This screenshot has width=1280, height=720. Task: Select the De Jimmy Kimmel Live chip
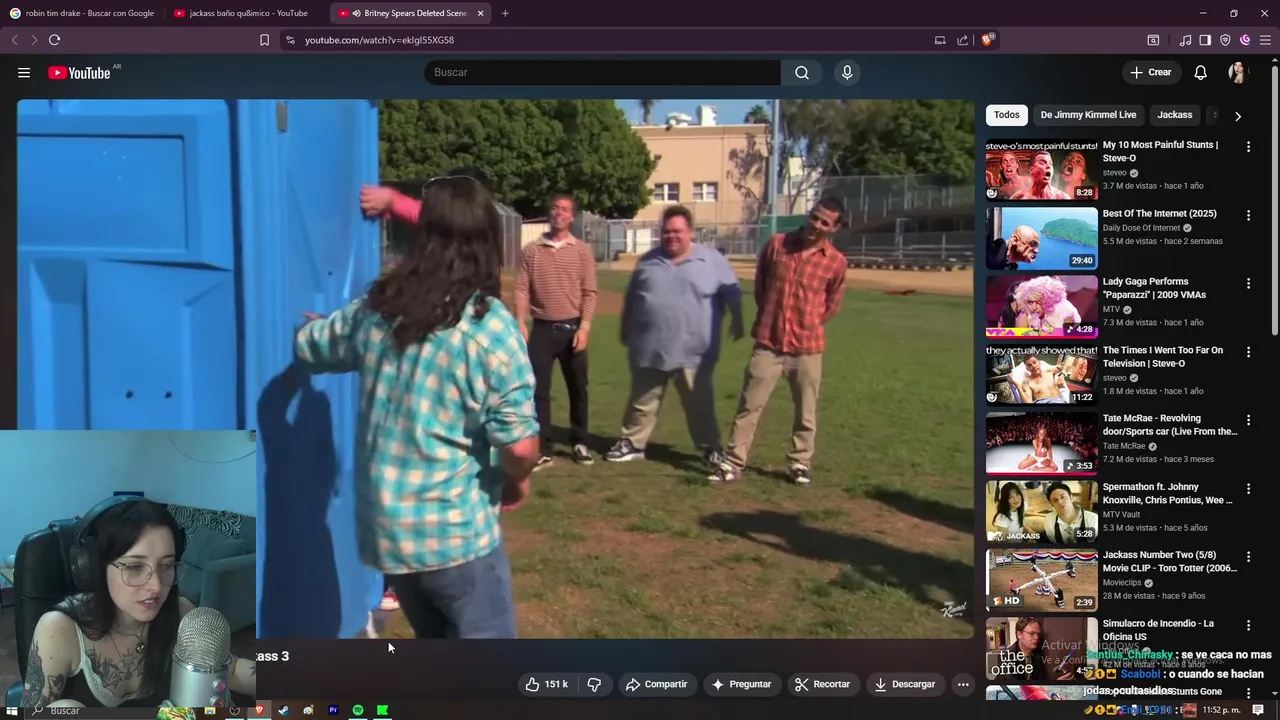coord(1088,115)
